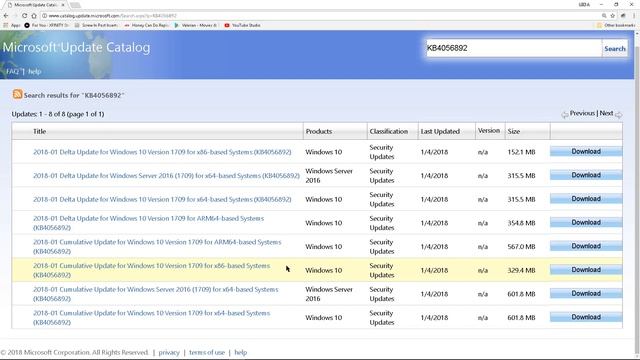Click the extension icon beside the star
Viewport: 640px width, 360px height.
click(623, 16)
